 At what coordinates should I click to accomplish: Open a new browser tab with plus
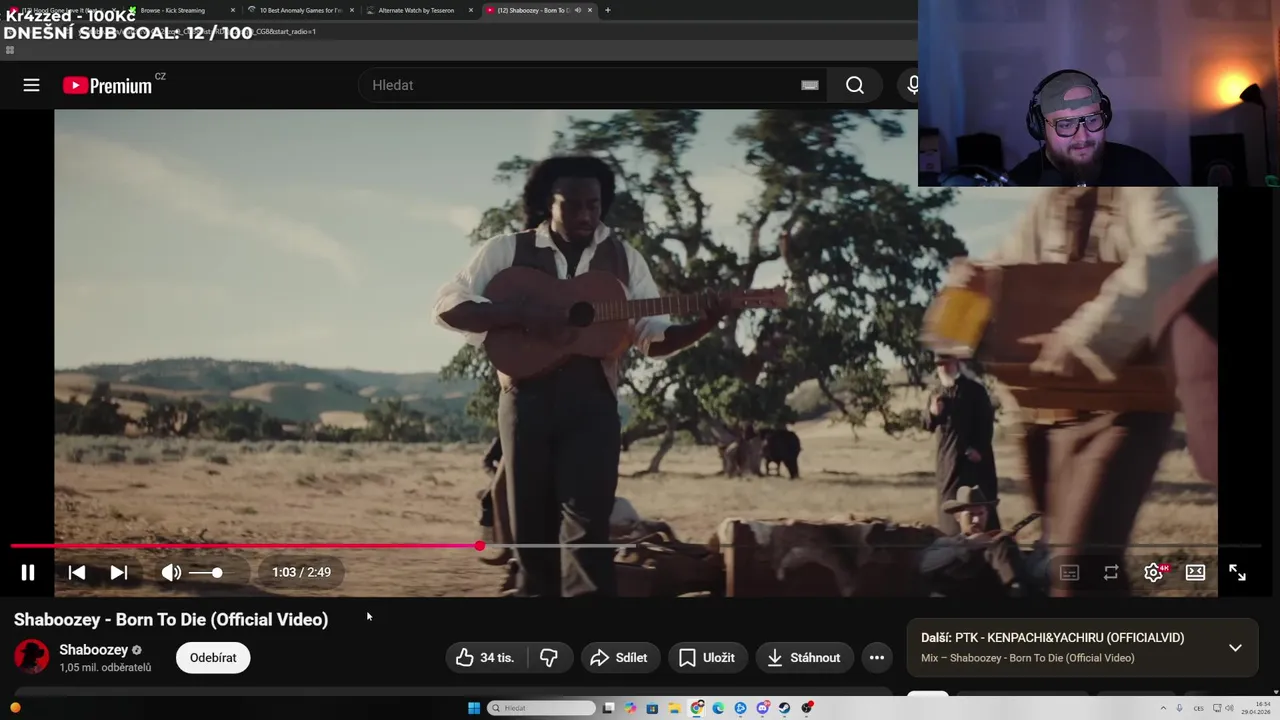[607, 10]
